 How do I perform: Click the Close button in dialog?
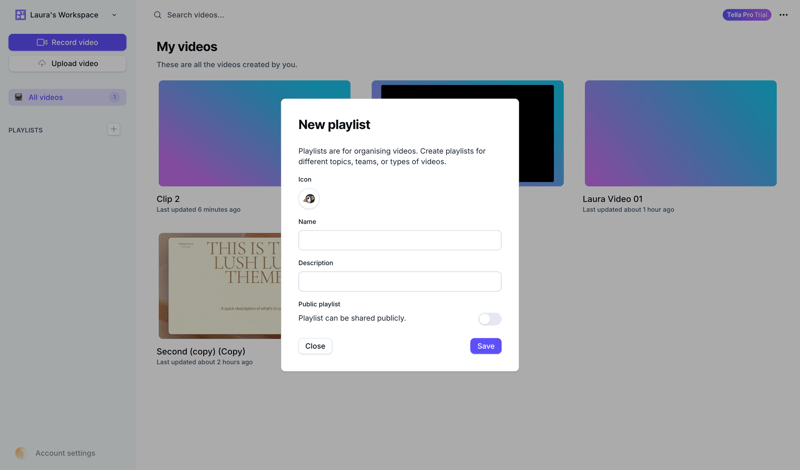[x=315, y=346]
